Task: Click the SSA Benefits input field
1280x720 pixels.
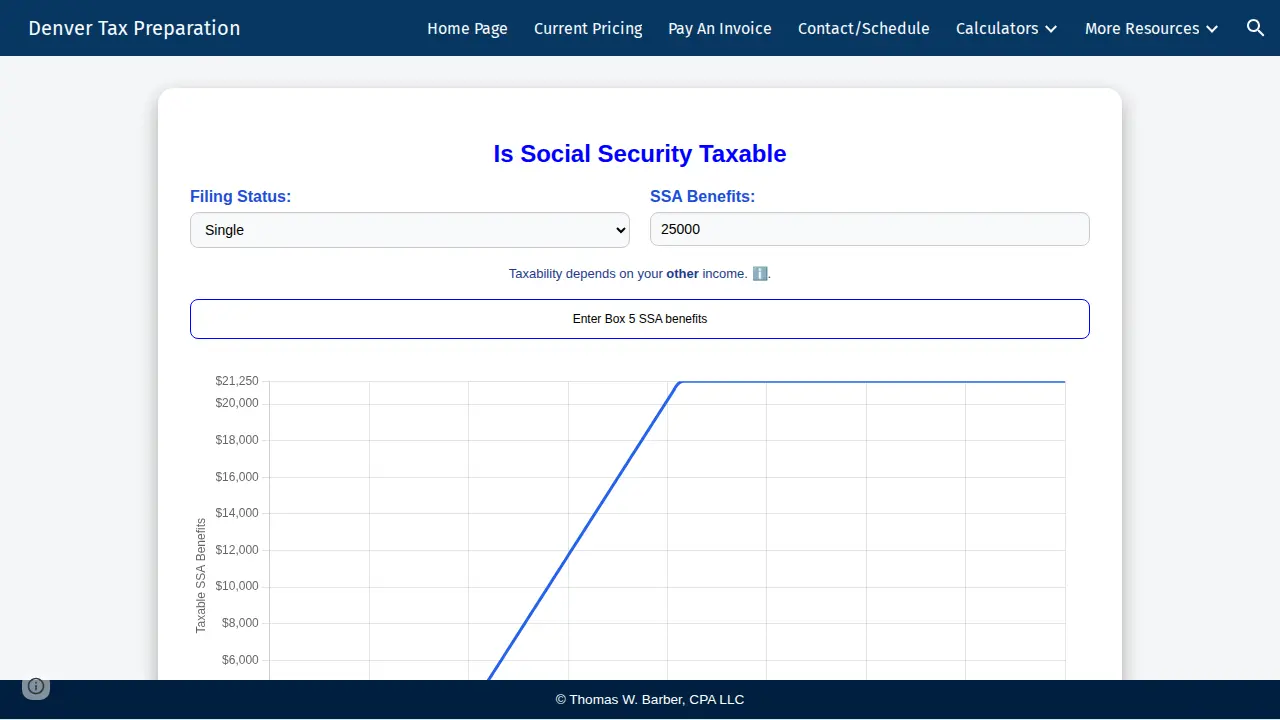Action: [870, 229]
